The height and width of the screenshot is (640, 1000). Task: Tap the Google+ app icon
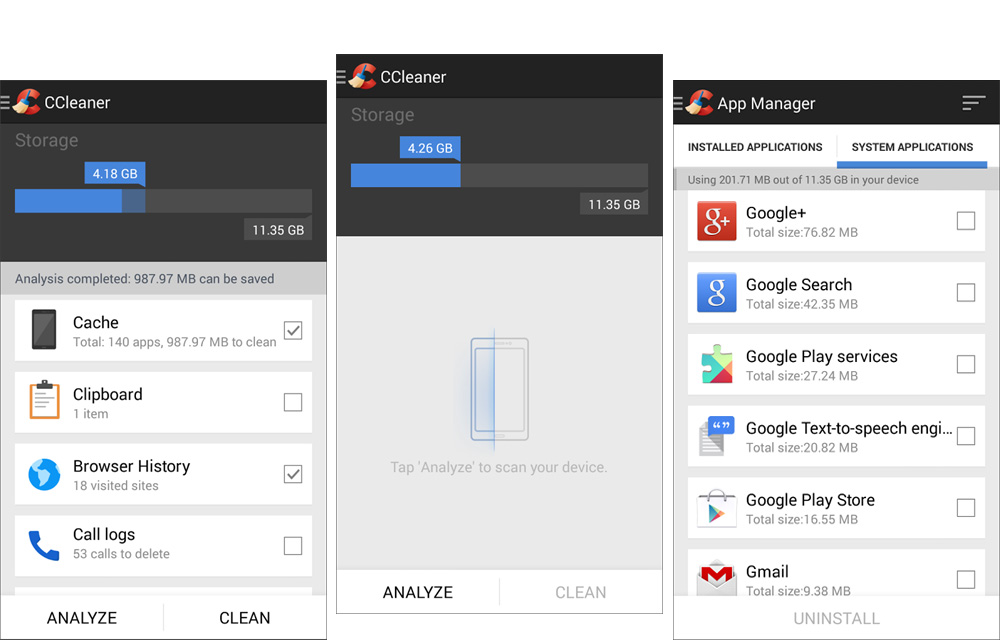(716, 221)
